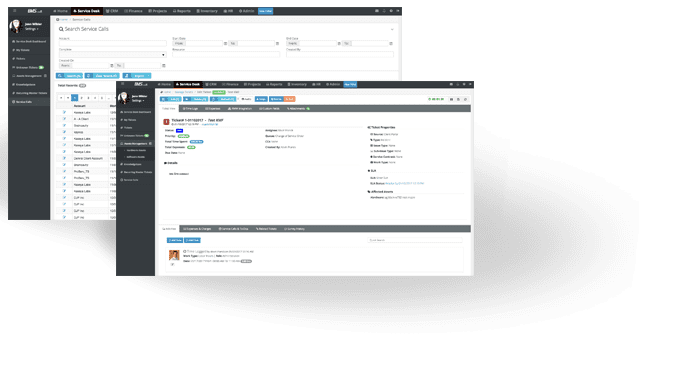
Task: Open Settings under user name, front window
Action: 138,101
